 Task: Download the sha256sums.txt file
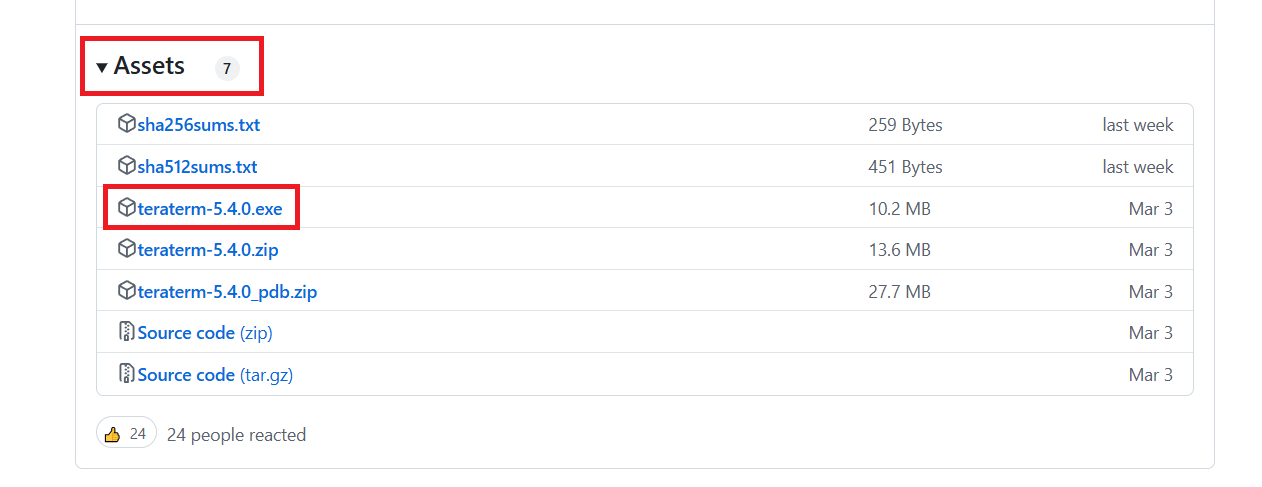click(x=199, y=125)
